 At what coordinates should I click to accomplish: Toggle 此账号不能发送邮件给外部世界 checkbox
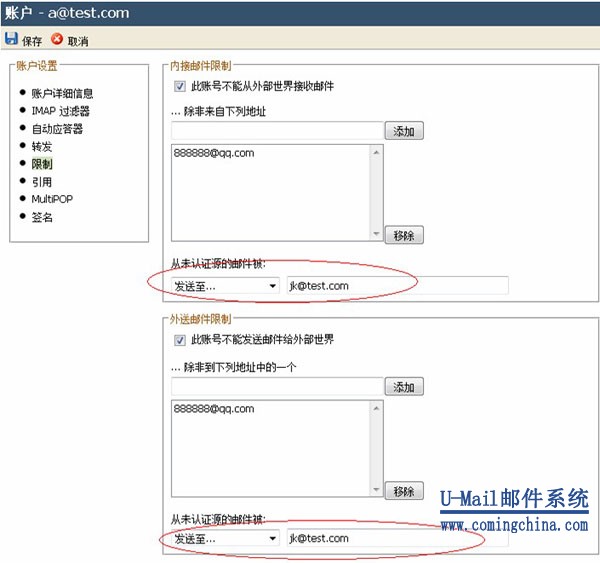tap(180, 340)
